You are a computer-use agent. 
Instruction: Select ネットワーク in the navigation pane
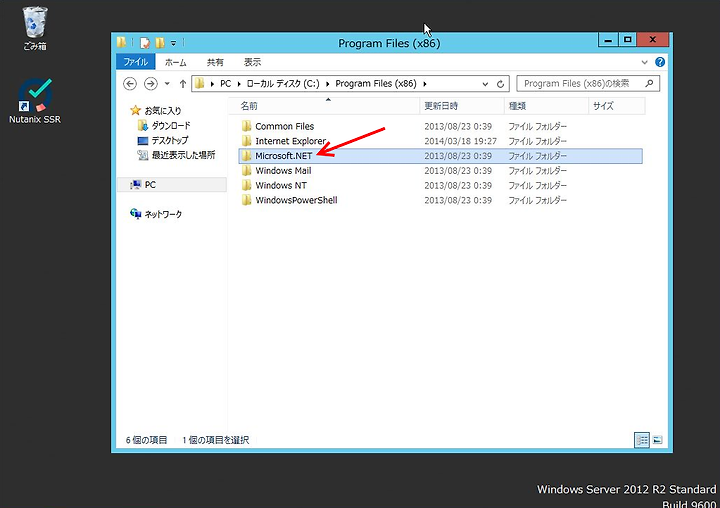[x=163, y=214]
